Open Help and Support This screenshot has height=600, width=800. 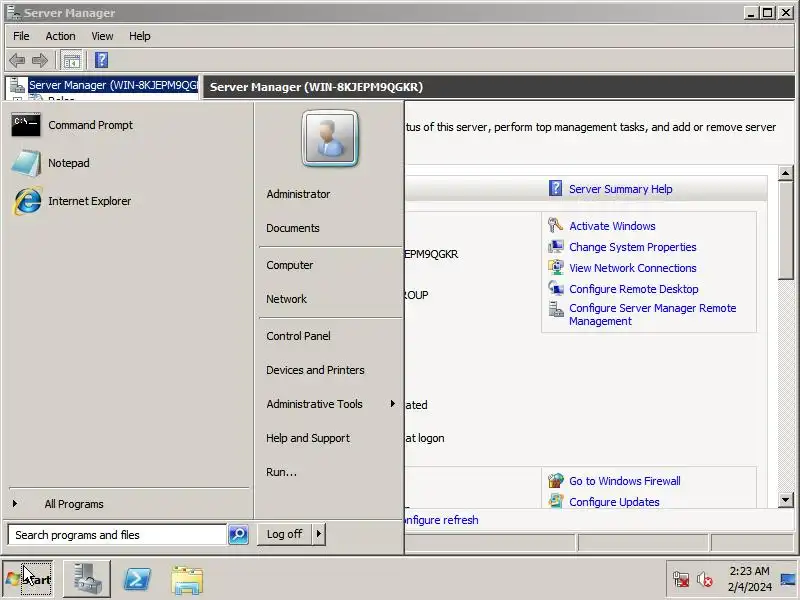pos(308,438)
